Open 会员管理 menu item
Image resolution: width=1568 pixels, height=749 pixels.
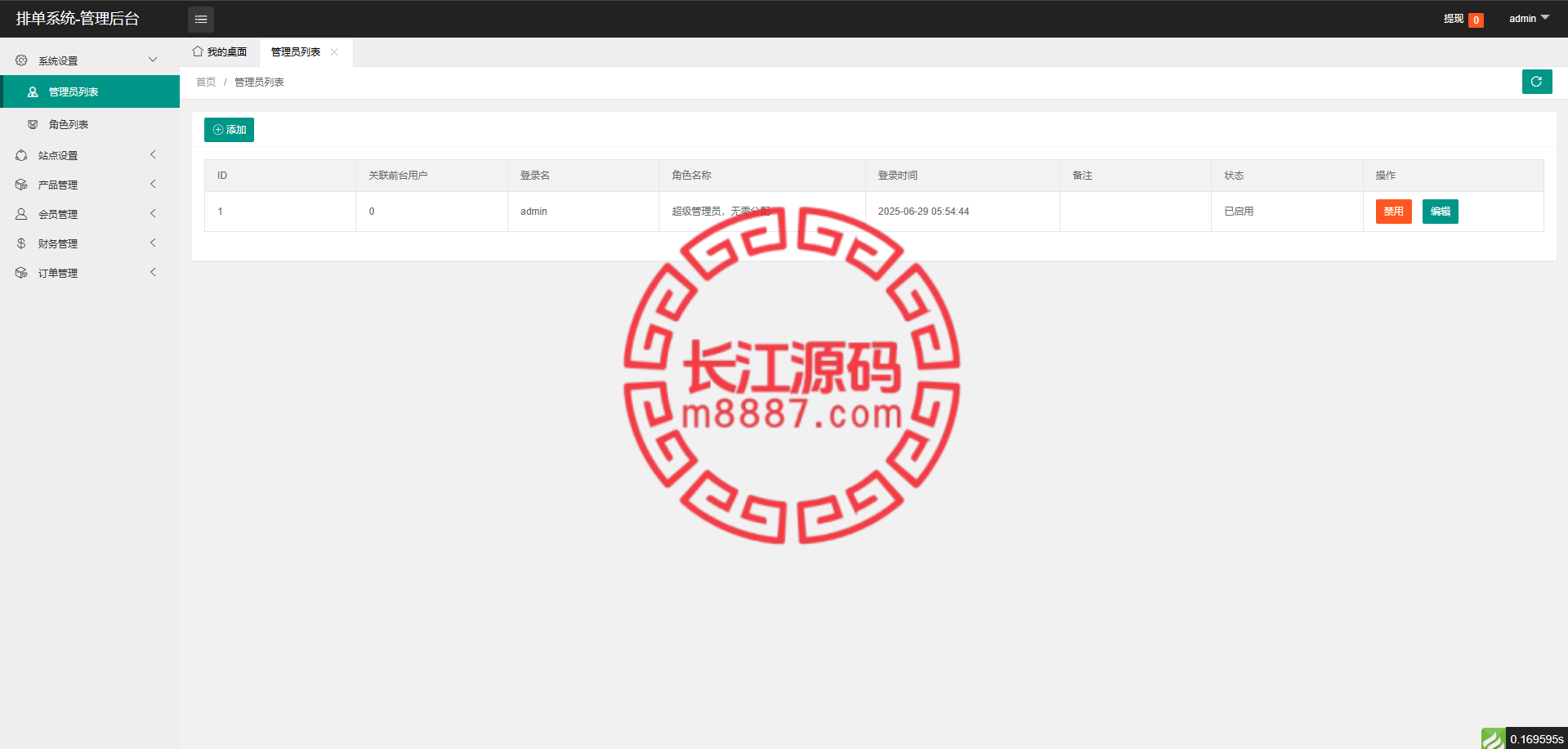point(90,214)
